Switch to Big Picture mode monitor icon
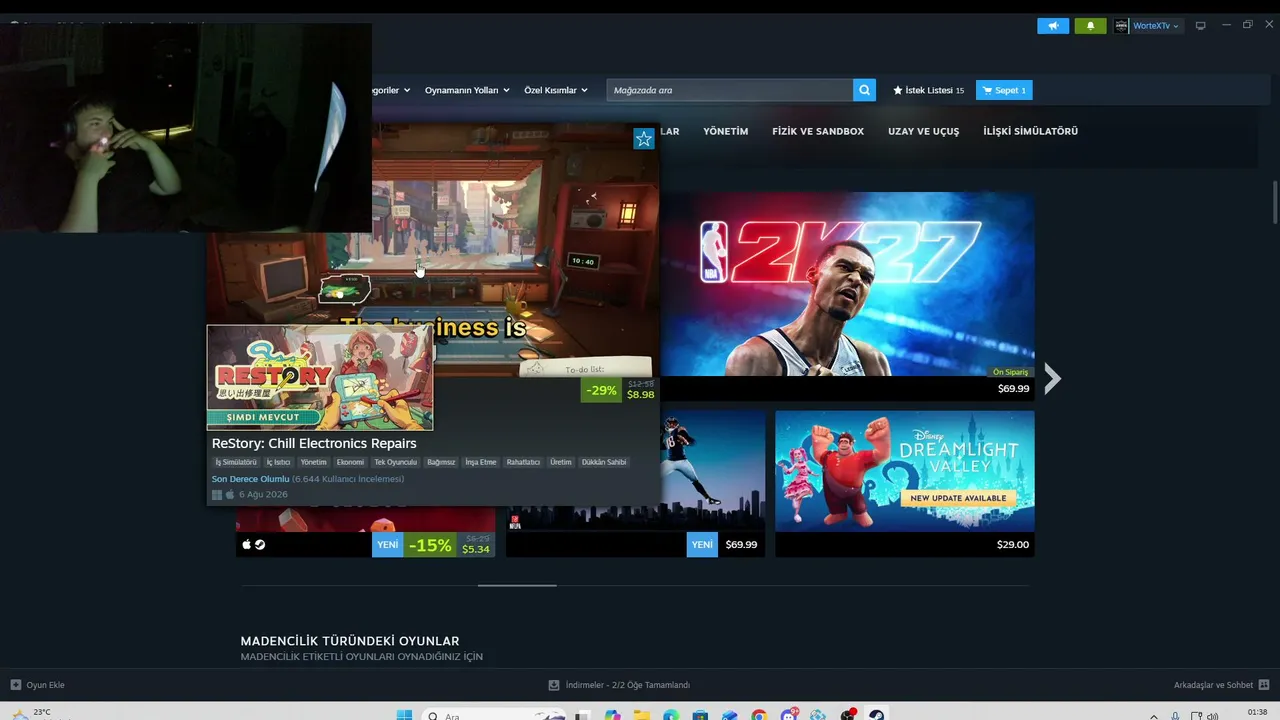This screenshot has width=1280, height=720. click(x=1201, y=26)
